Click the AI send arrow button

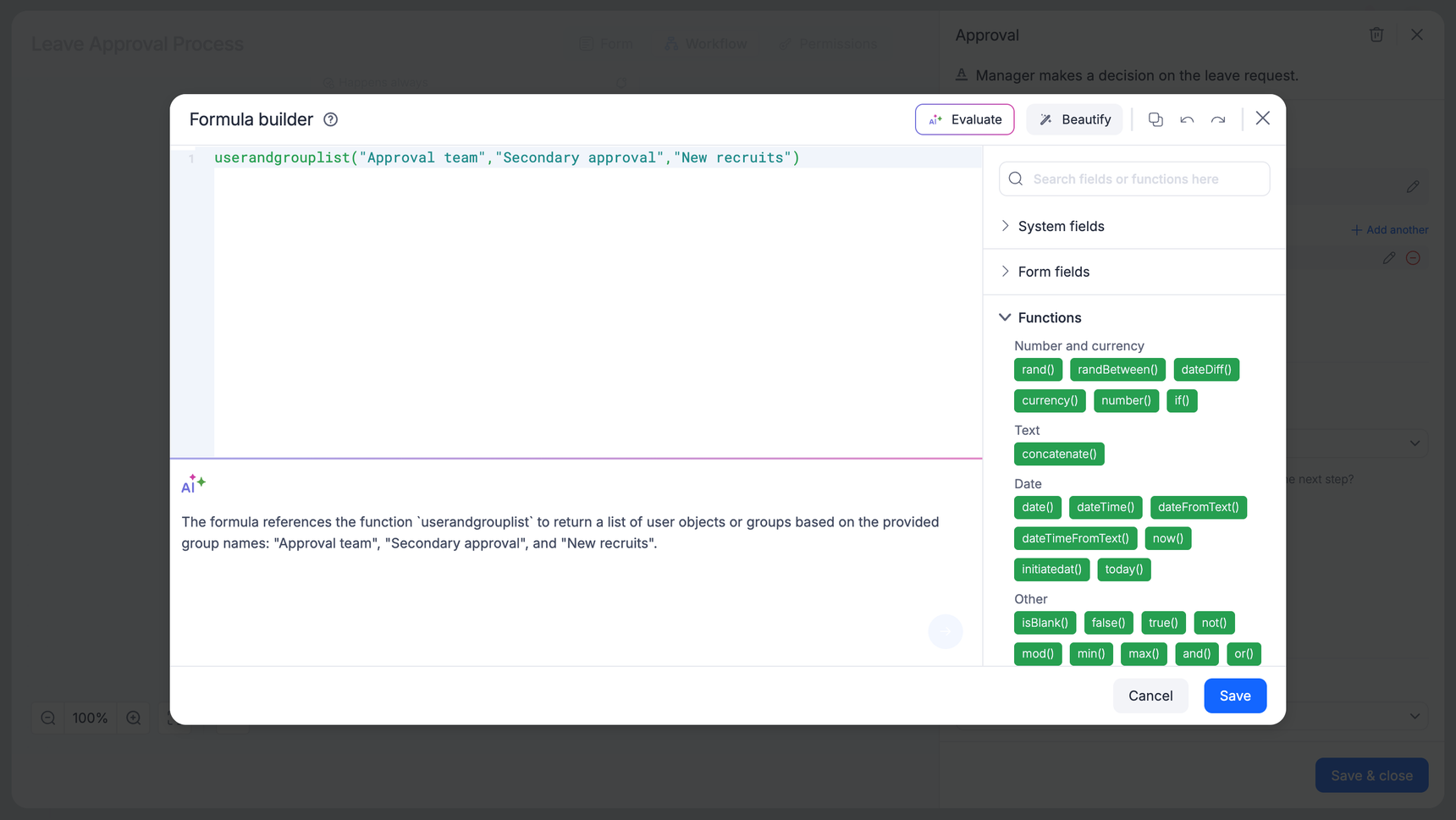pyautogui.click(x=945, y=631)
